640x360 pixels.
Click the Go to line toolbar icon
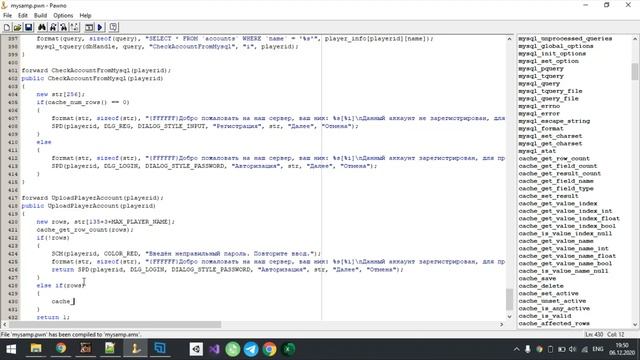[74, 27]
